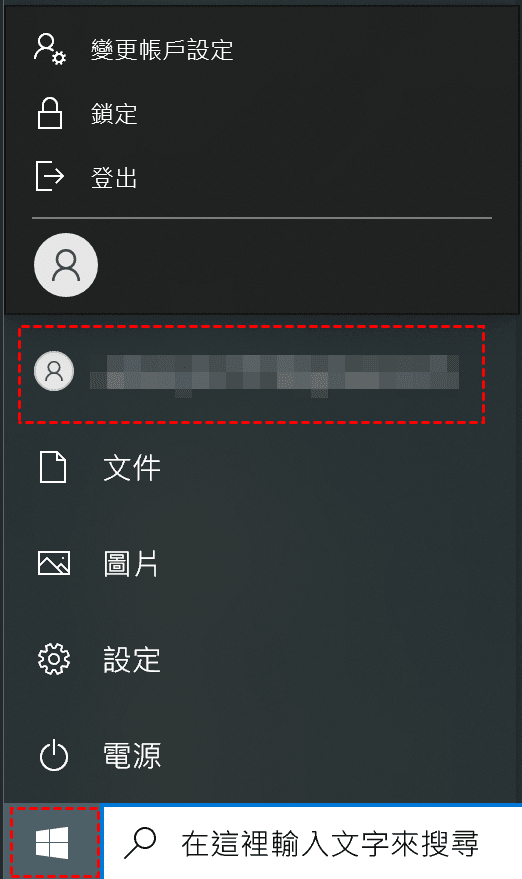The image size is (522, 879).
Task: Expand the 電源 power options
Action: pyautogui.click(x=132, y=755)
